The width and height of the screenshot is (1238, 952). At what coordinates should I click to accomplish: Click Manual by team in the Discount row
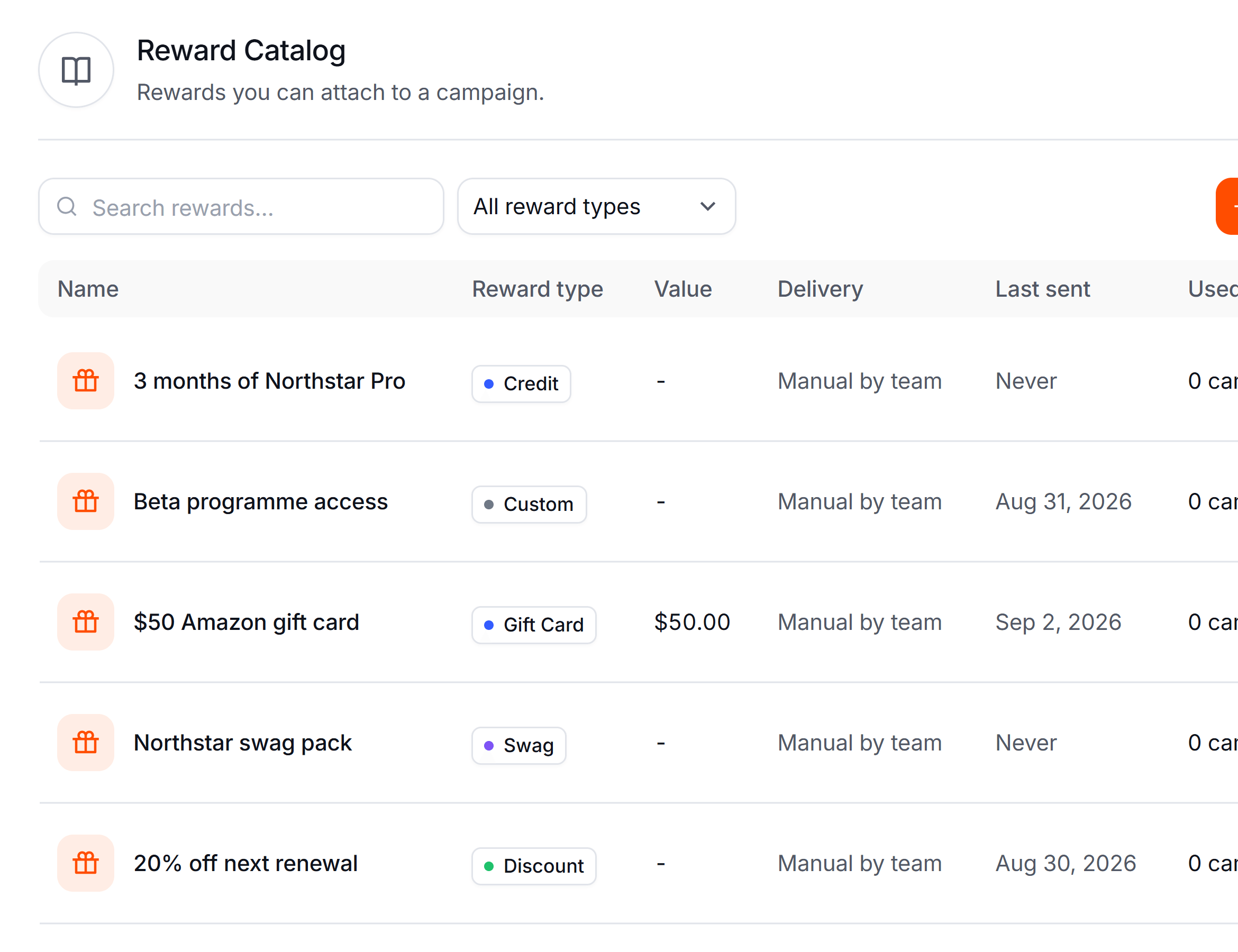(860, 864)
